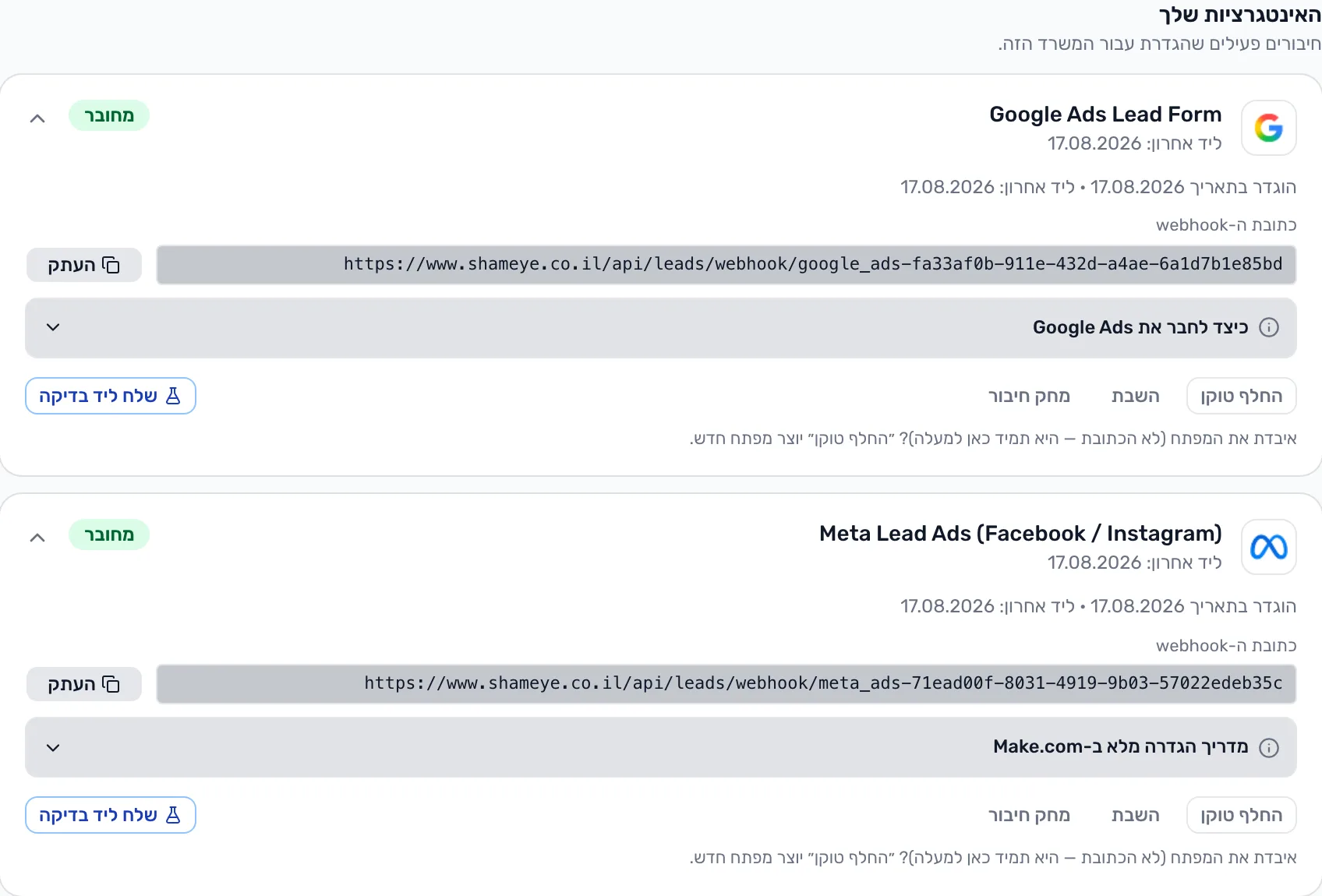The image size is (1322, 896).
Task: Collapse the Google Ads Lead Form card
Action: tap(37, 118)
